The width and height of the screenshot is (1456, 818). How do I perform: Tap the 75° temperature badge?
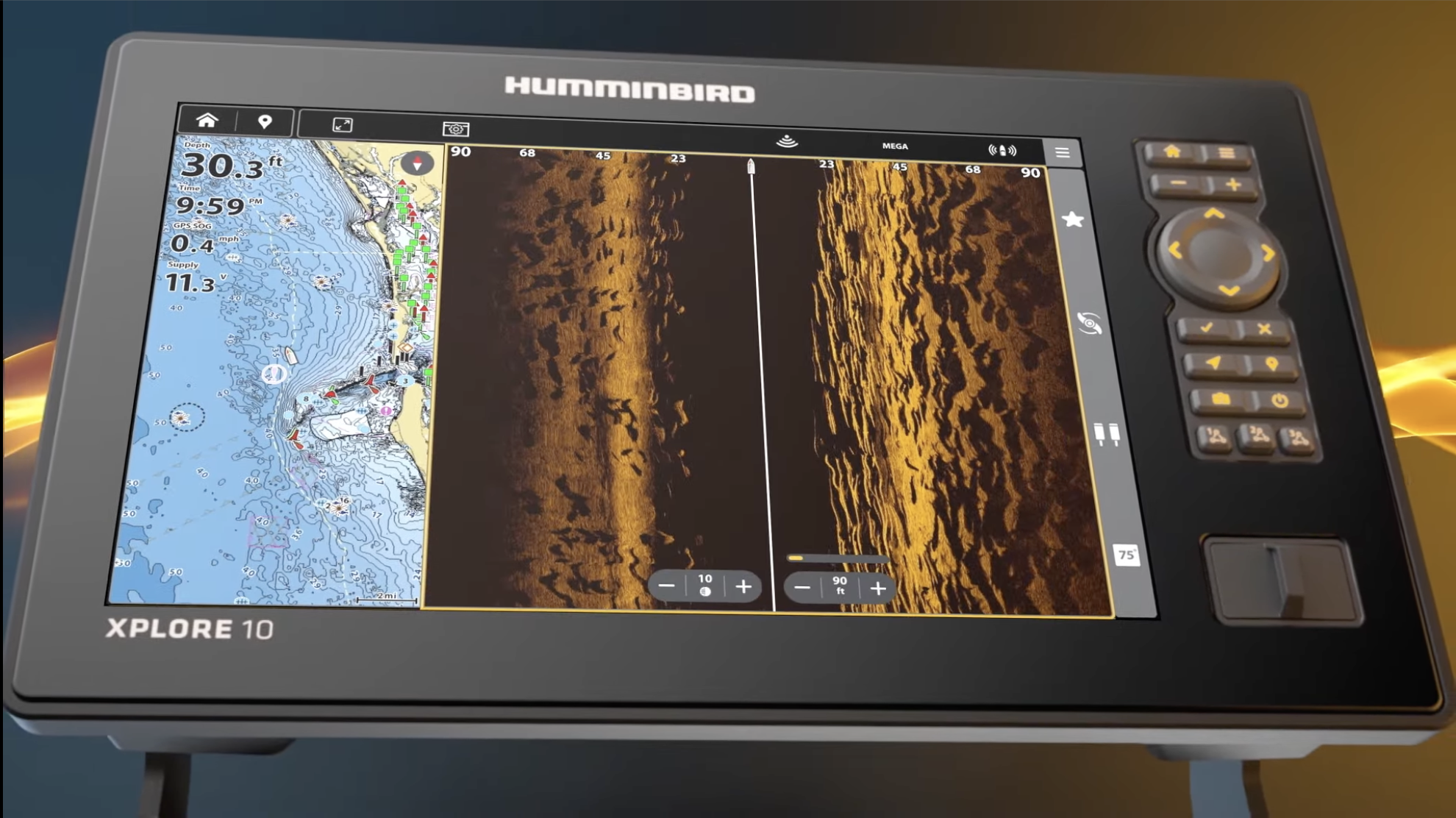pos(1126,555)
